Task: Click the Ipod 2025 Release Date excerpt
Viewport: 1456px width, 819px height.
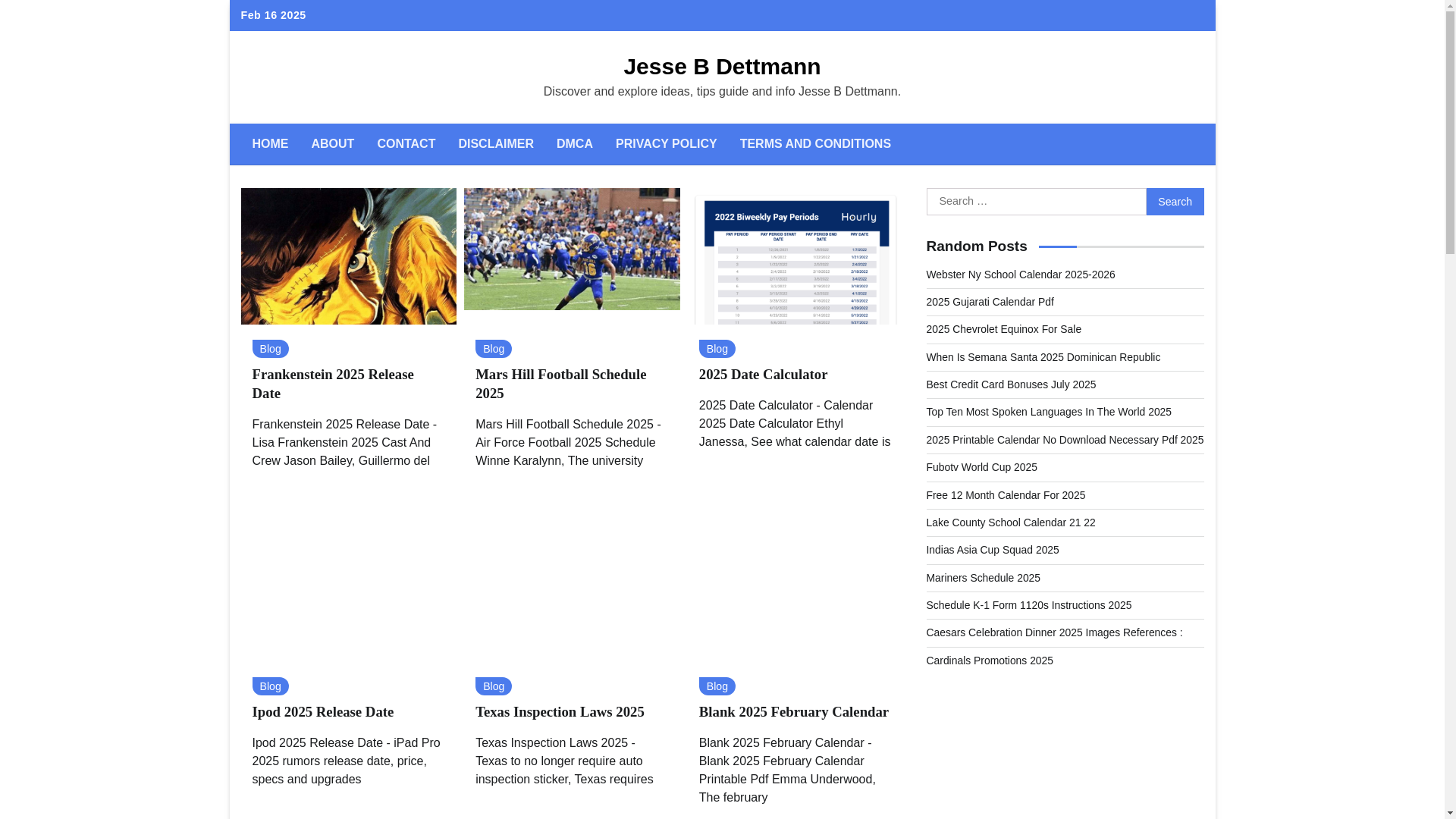Action: pos(346,761)
